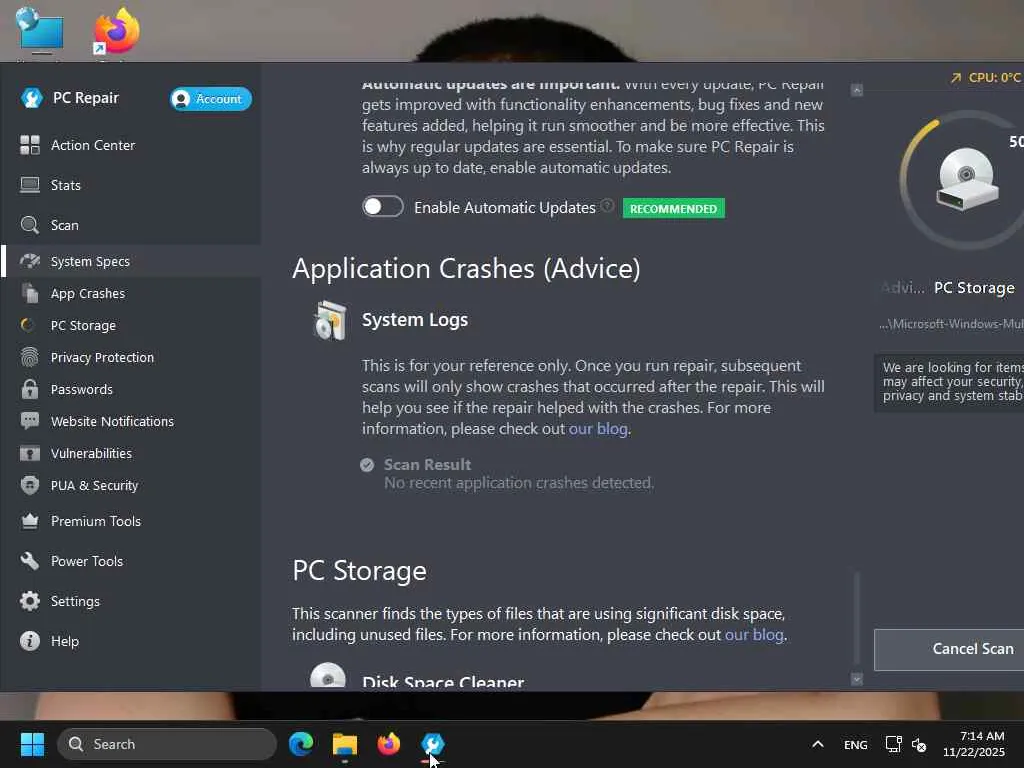Click the CPU temperature indicator
Image resolution: width=1024 pixels, height=768 pixels.
[x=986, y=77]
